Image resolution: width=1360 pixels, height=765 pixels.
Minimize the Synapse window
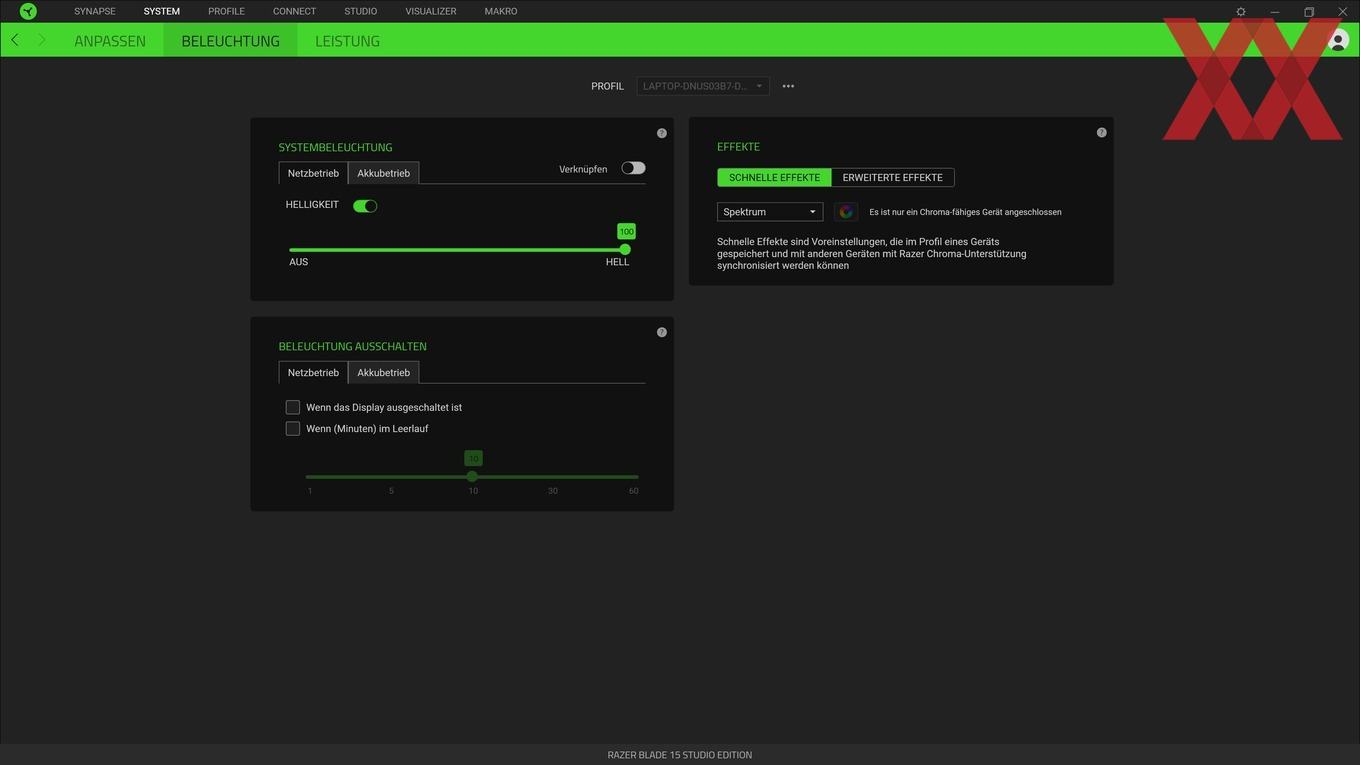coord(1275,12)
